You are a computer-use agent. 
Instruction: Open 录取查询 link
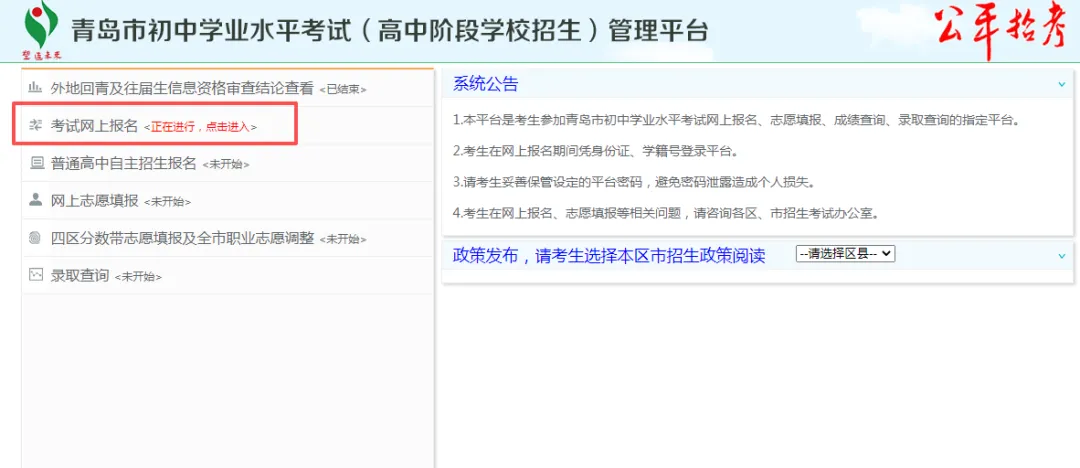coord(80,276)
